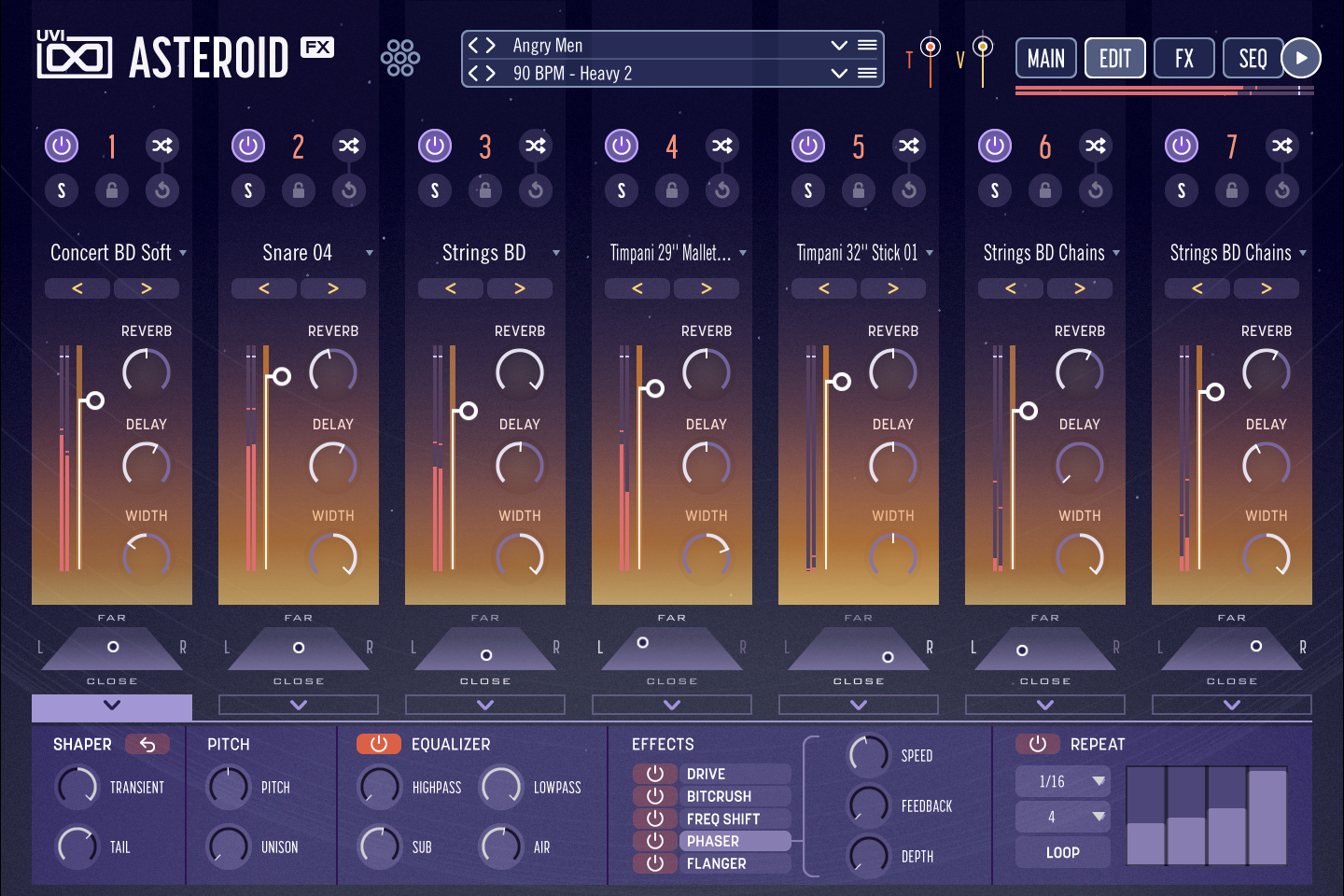The width and height of the screenshot is (1344, 896).
Task: Toggle power for track 2
Action: (x=248, y=146)
